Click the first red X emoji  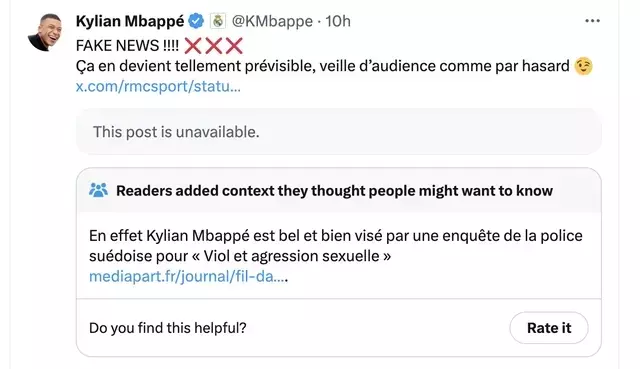point(193,46)
